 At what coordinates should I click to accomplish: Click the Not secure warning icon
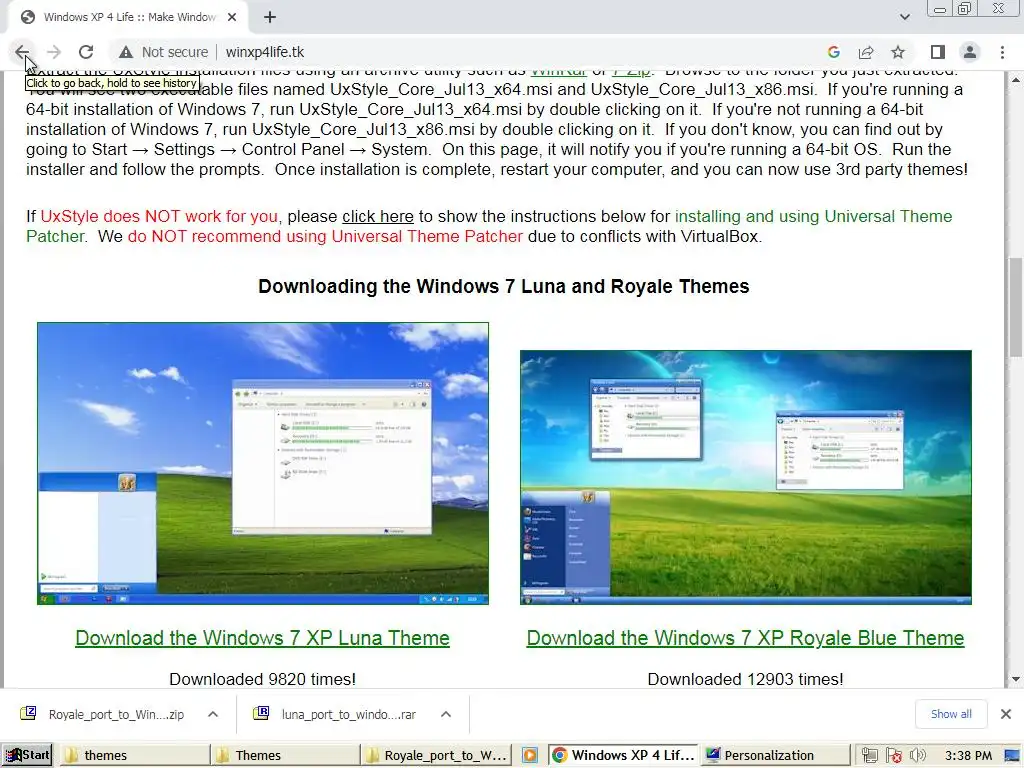125,52
